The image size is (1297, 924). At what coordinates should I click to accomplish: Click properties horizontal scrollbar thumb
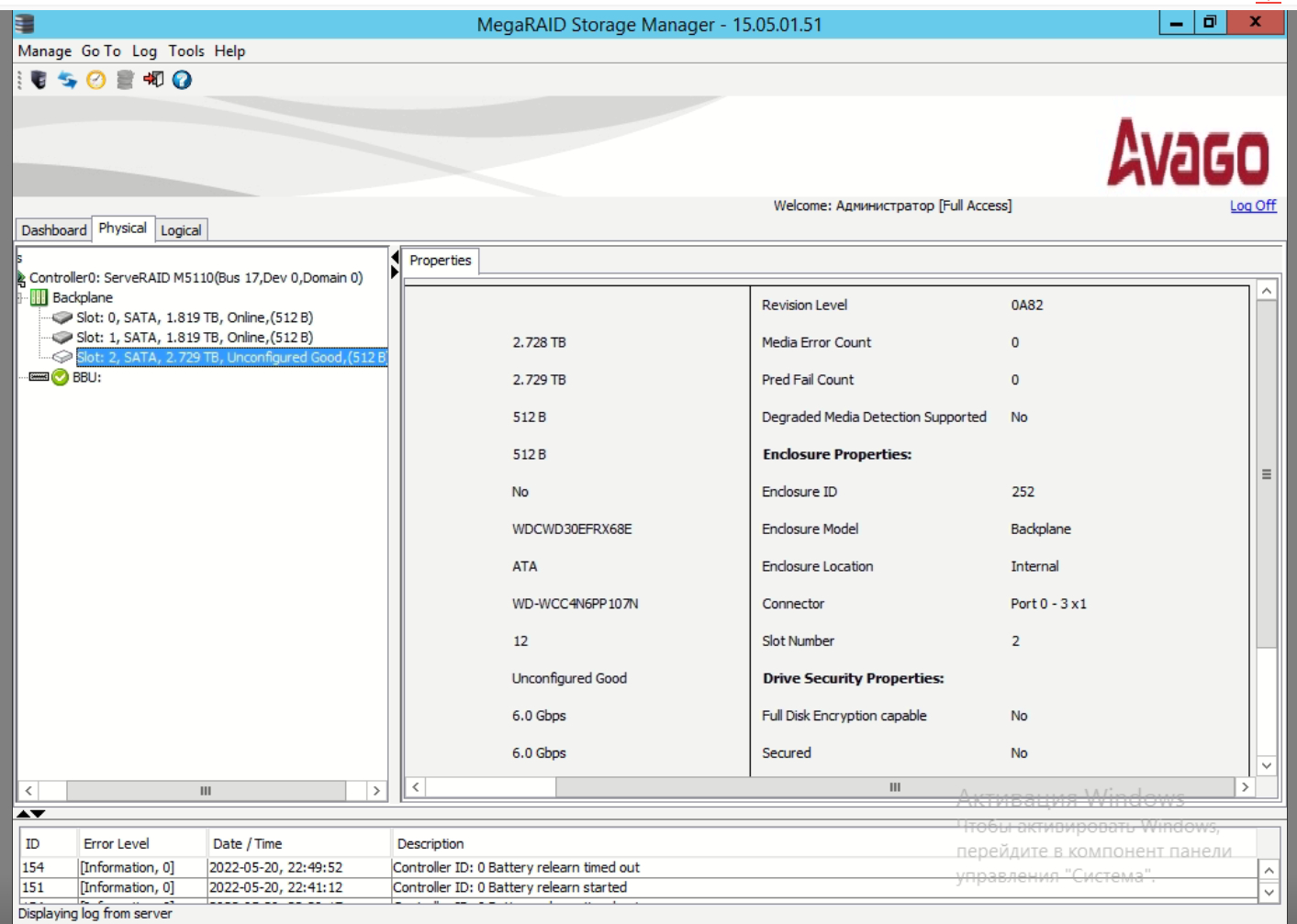pyautogui.click(x=895, y=786)
